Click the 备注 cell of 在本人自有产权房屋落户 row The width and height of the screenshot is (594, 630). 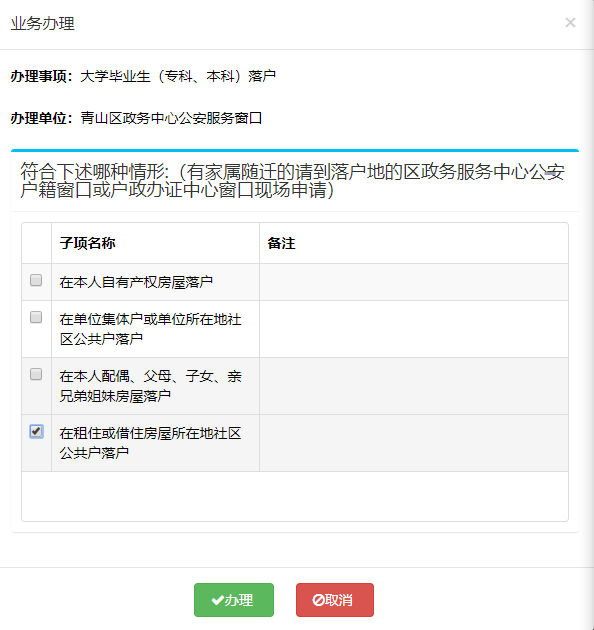[x=414, y=282]
